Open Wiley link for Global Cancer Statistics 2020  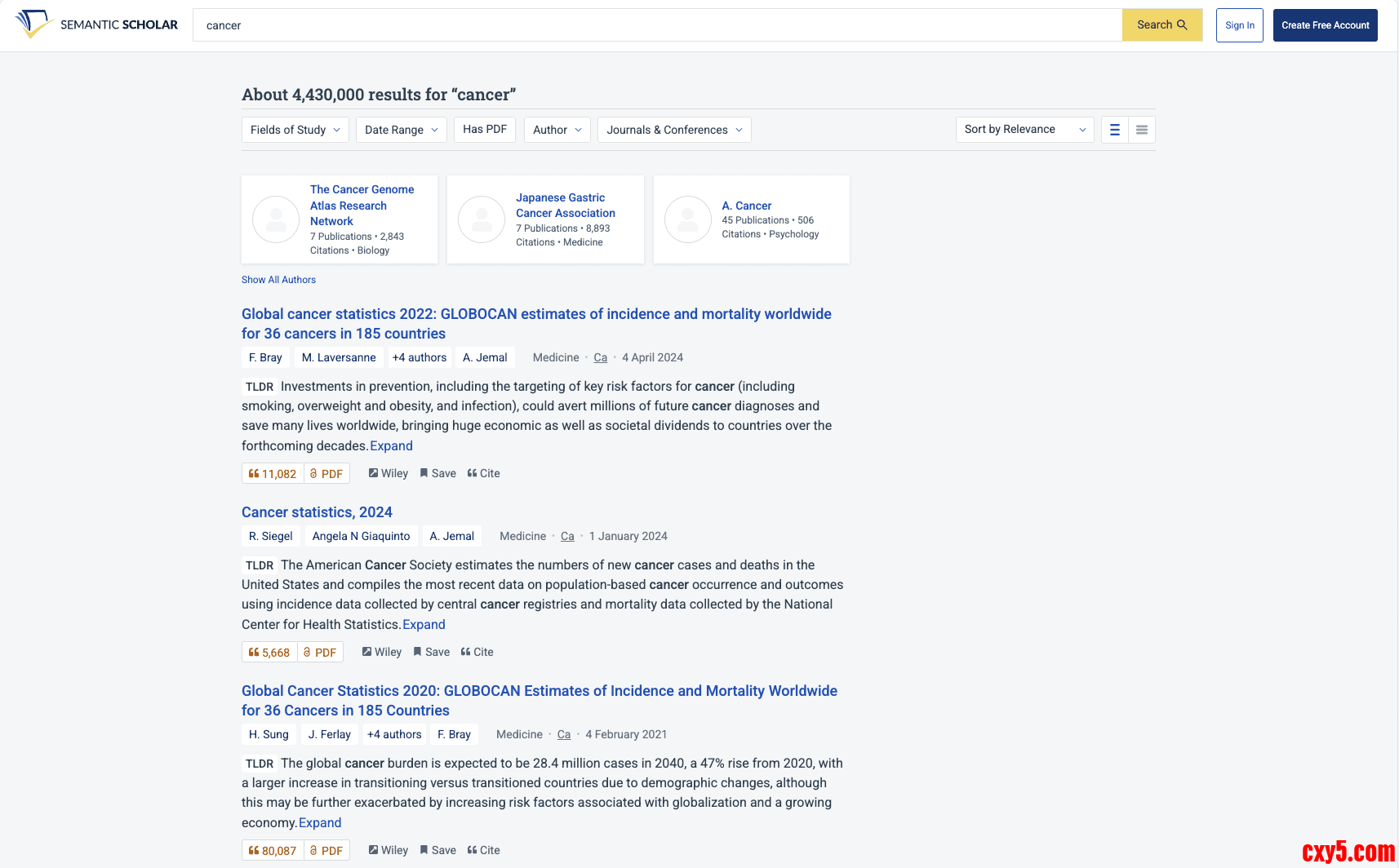coord(388,850)
